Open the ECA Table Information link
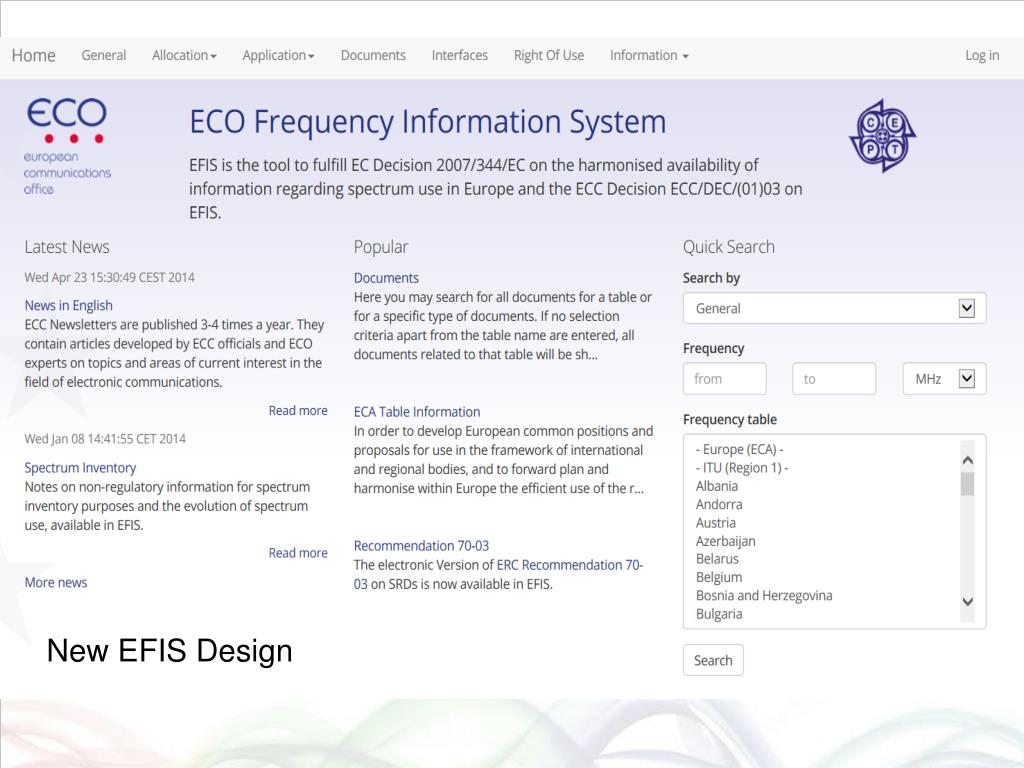This screenshot has width=1024, height=768. [x=417, y=412]
